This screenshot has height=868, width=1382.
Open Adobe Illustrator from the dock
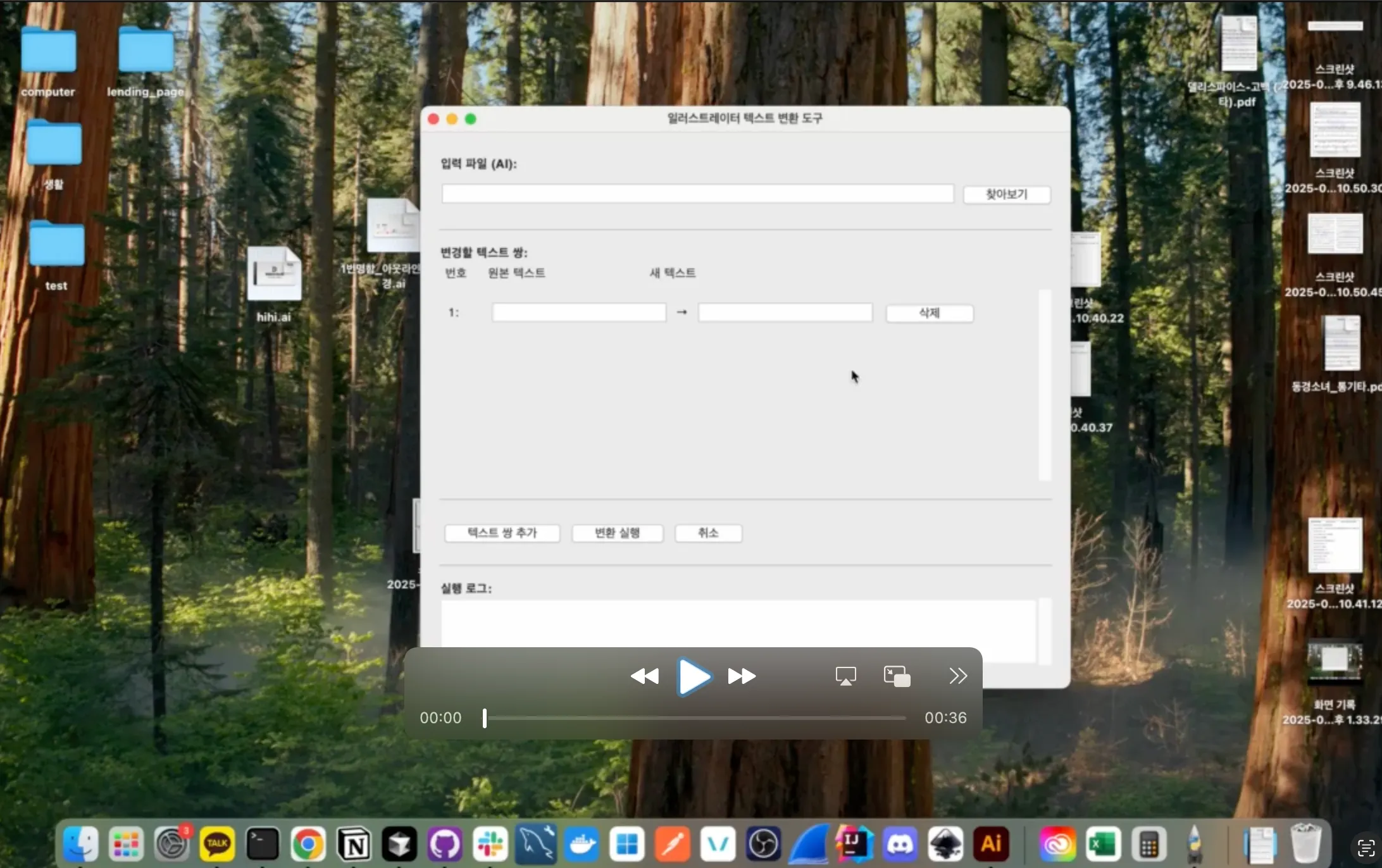point(991,844)
